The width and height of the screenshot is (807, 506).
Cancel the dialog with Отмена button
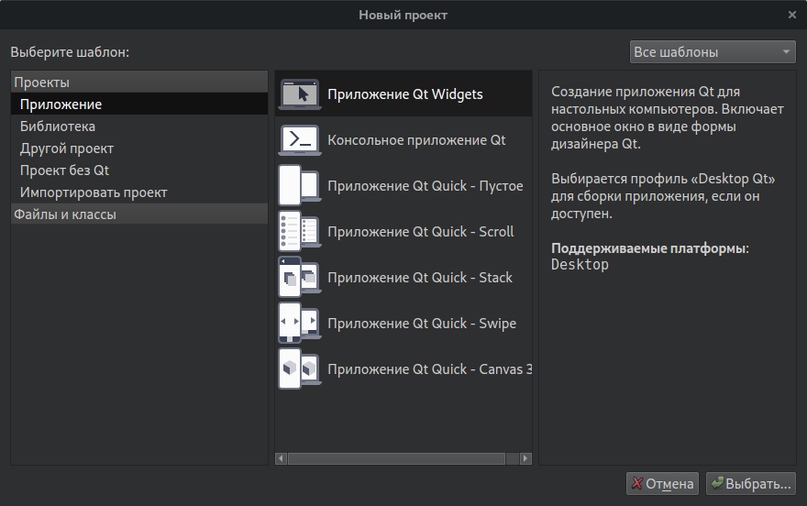coord(662,484)
